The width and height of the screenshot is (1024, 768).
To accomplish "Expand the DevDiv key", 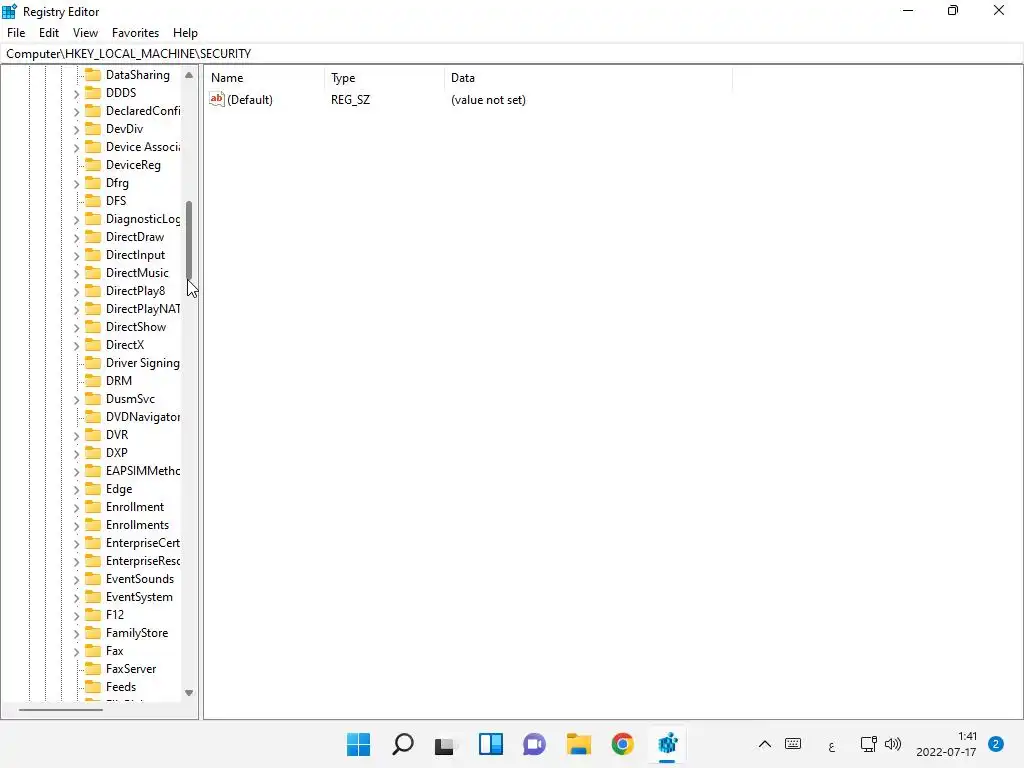I will [76, 129].
